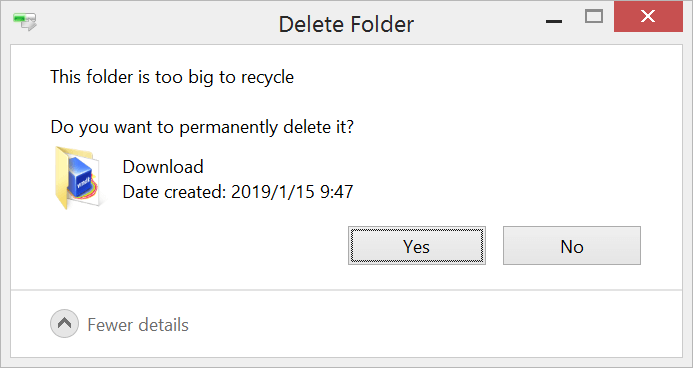Click the Delete Folder title text
Screen dimensions: 693x368
346,24
